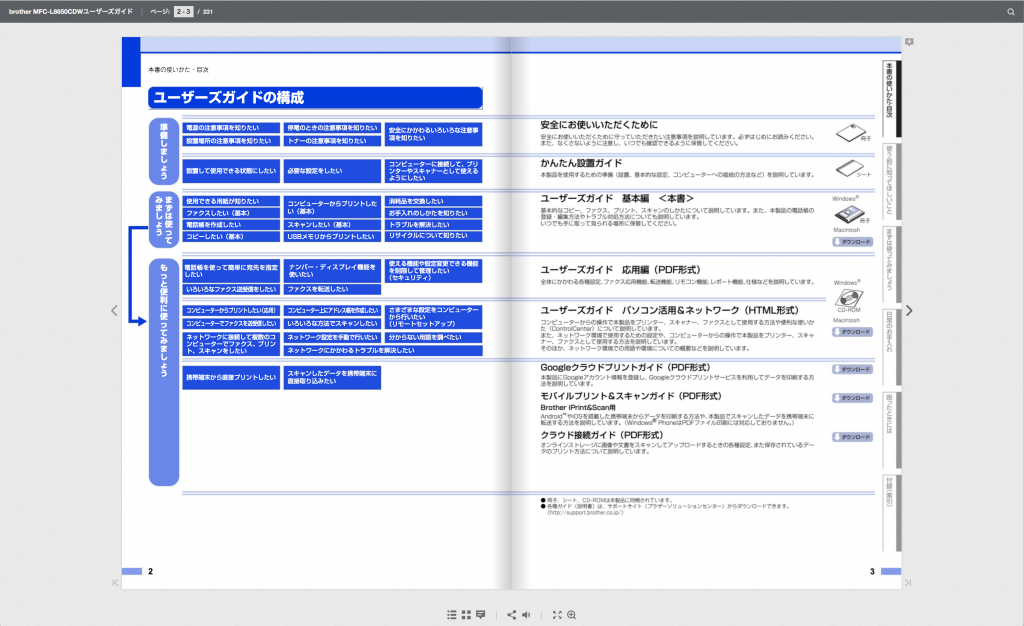Open the notes/comments panel icon
Screen dimensions: 1024x626
tap(481, 615)
